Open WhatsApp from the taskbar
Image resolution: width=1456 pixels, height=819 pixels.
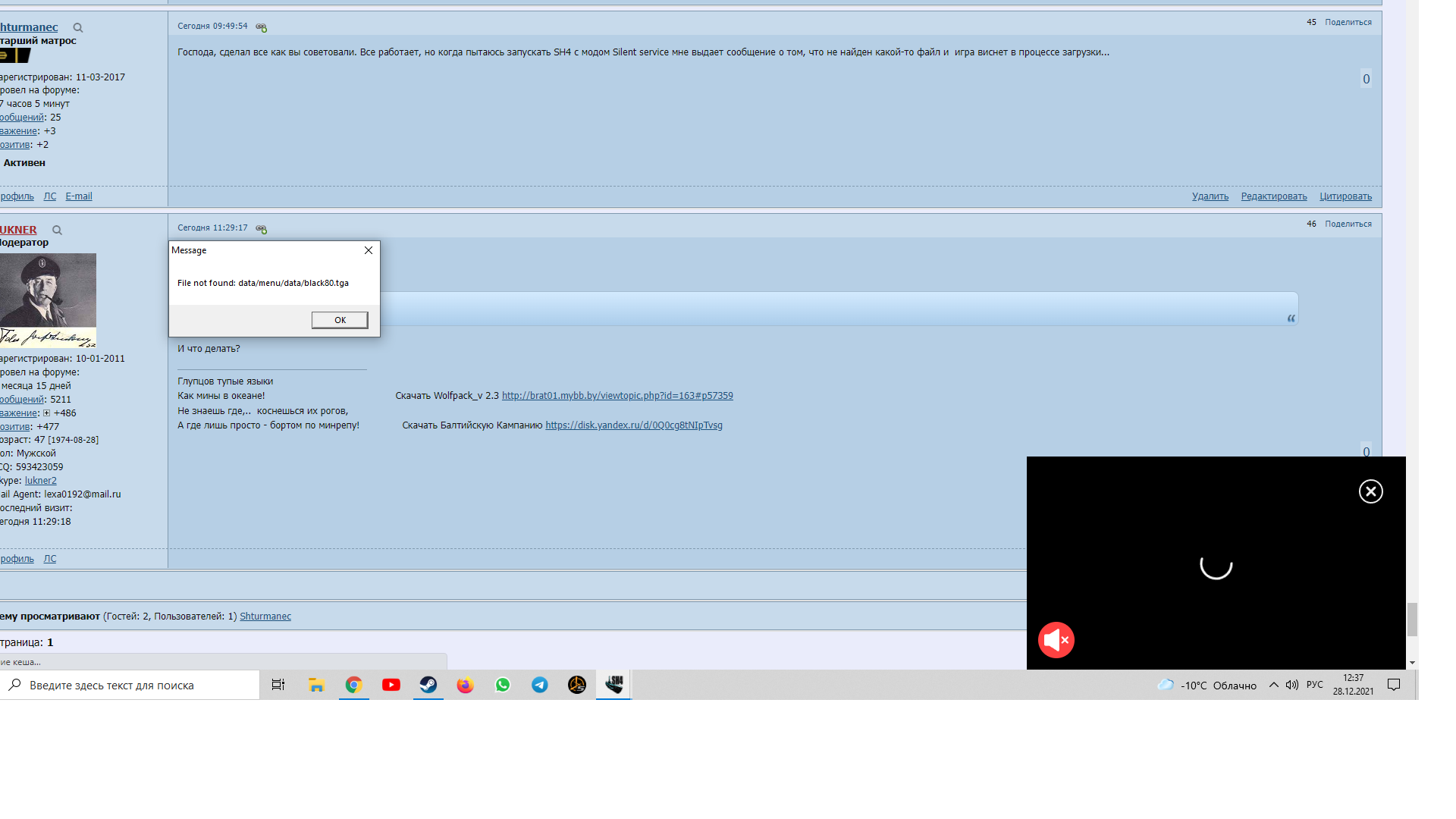(x=503, y=685)
